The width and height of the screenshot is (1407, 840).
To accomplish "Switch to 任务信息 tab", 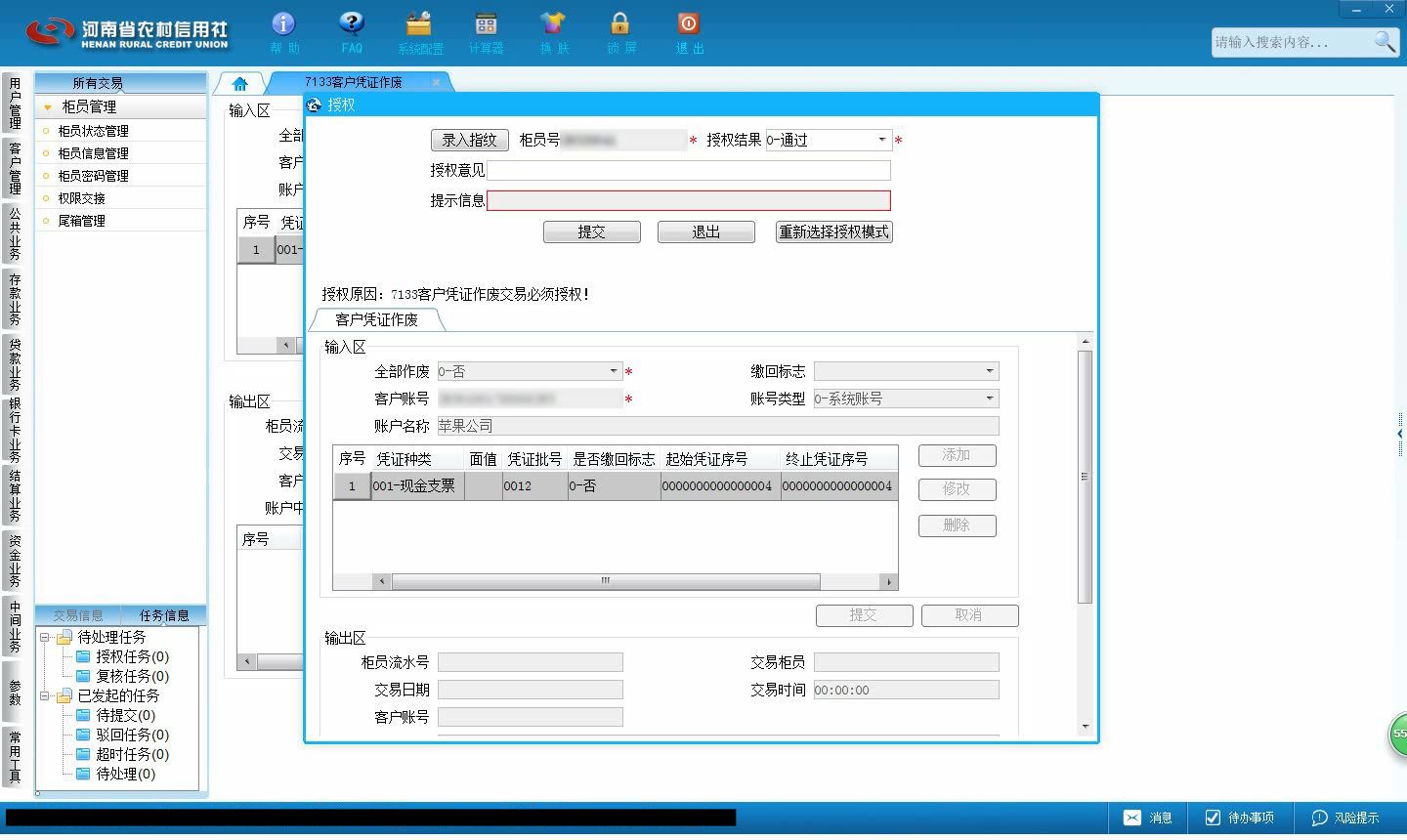I will pos(164,615).
